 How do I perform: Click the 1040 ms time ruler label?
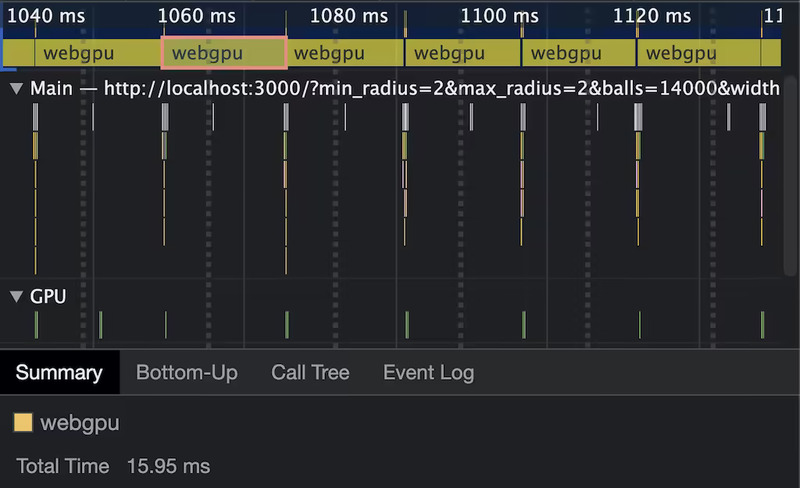(x=46, y=16)
